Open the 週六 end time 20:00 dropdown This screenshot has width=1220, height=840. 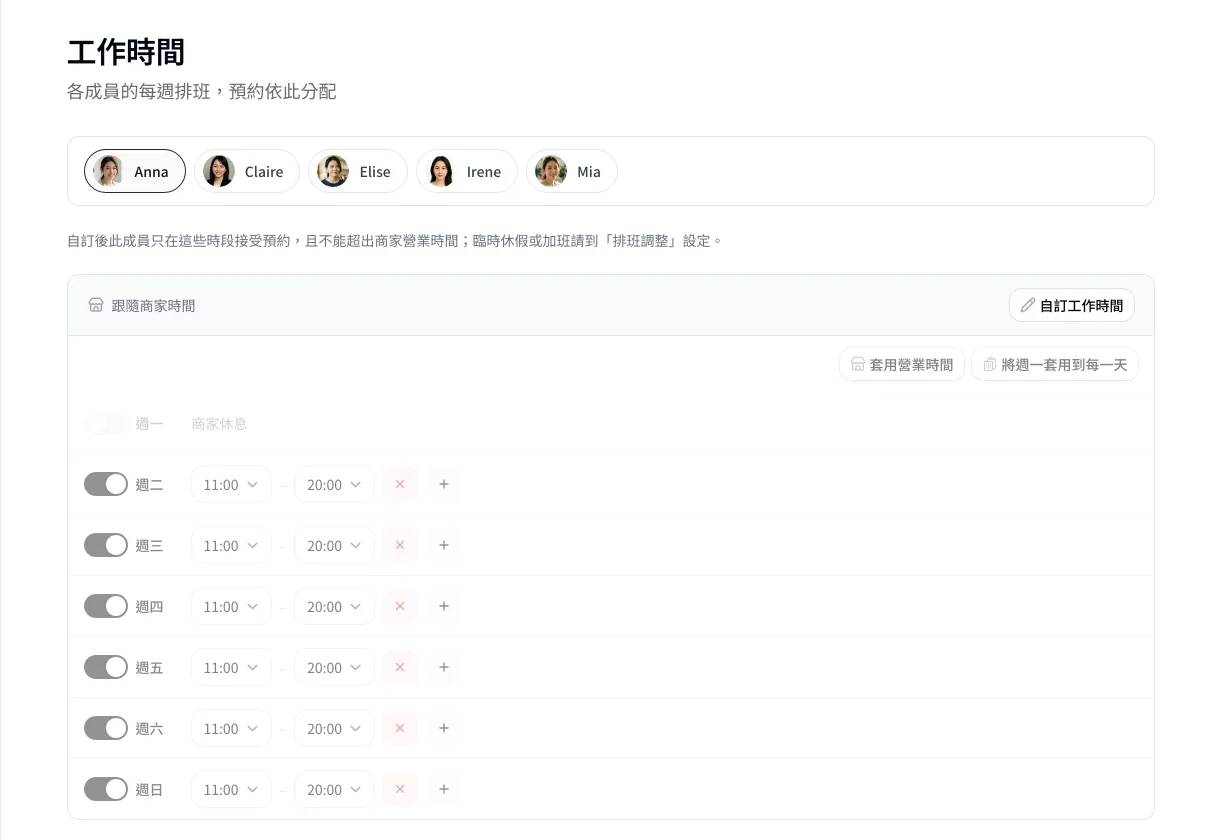pos(334,728)
